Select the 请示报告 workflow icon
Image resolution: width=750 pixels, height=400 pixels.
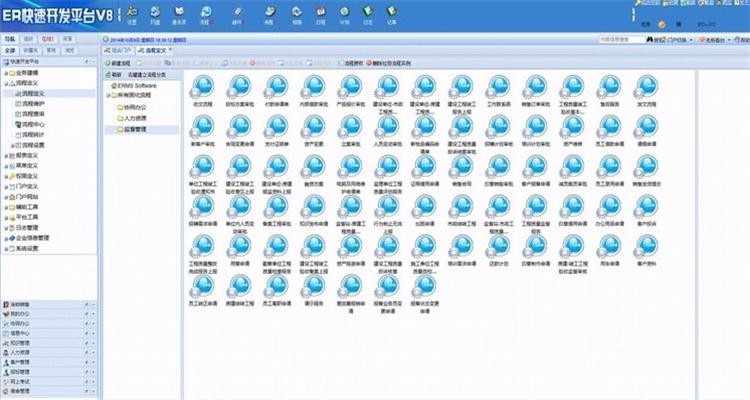(314, 287)
